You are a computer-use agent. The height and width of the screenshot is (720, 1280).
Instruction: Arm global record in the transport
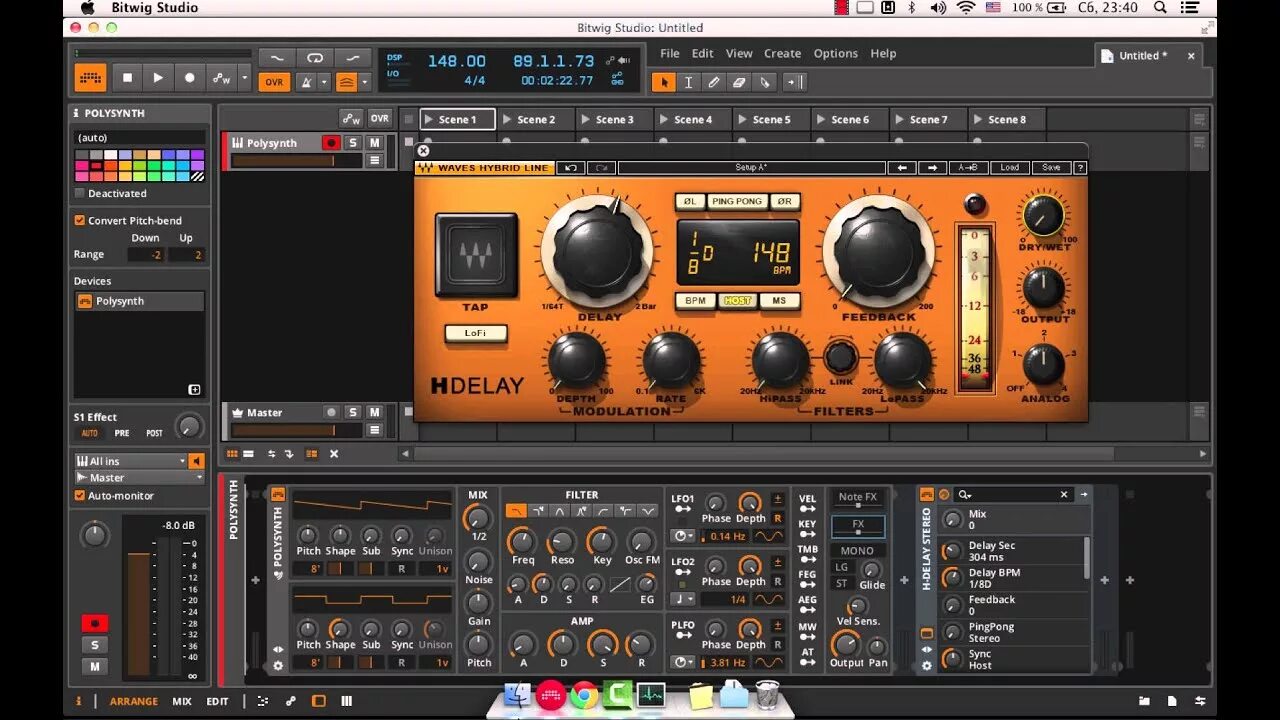point(189,77)
